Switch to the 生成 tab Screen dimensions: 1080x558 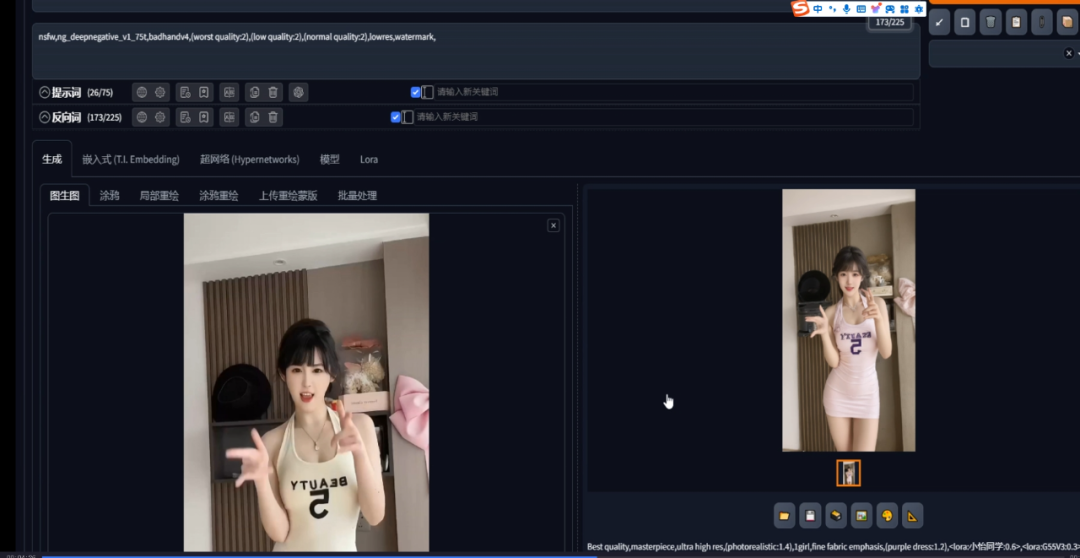coord(52,159)
